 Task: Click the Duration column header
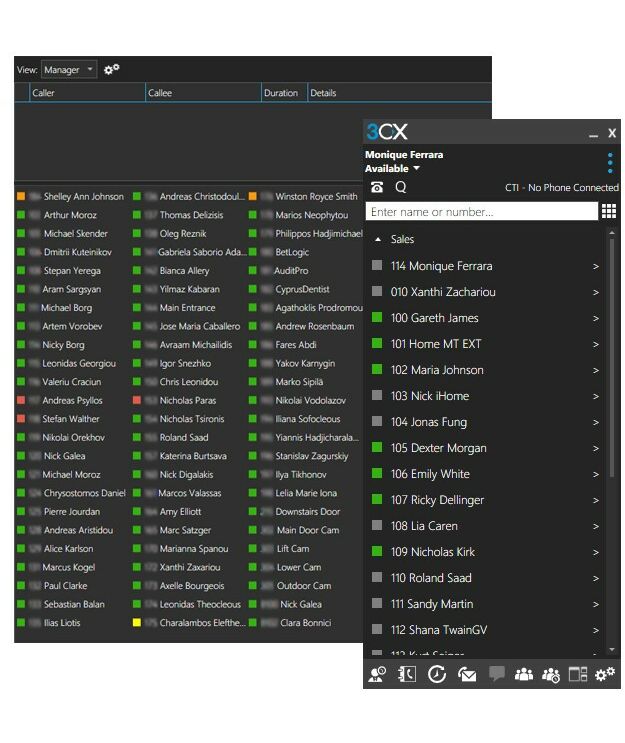click(x=281, y=93)
